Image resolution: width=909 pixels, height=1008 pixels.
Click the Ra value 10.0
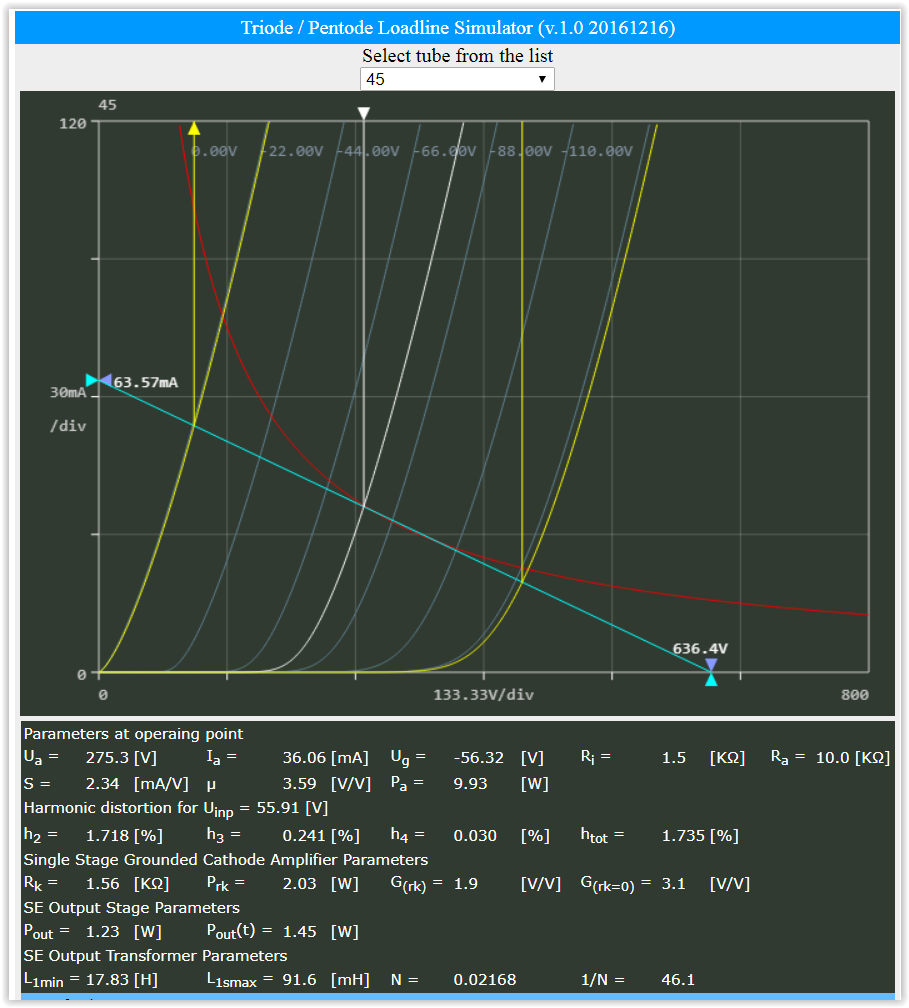pos(833,758)
